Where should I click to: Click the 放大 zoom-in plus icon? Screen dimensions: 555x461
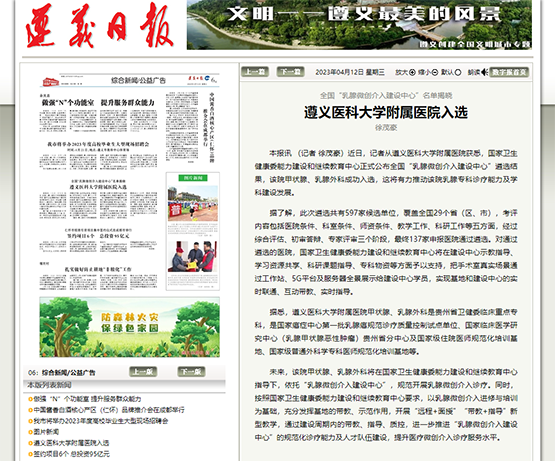pos(412,72)
